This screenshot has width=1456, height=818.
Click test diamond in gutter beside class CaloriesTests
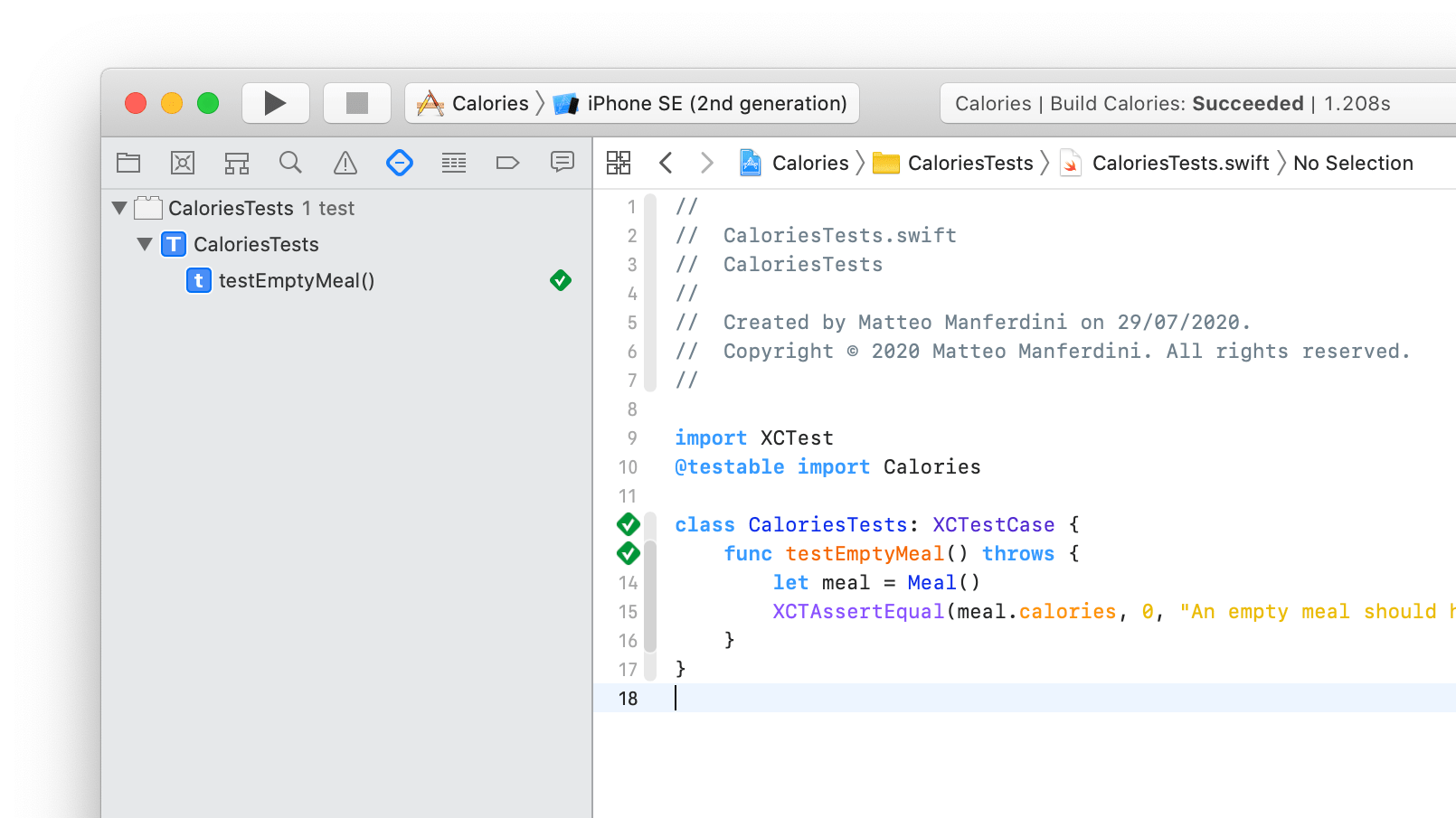click(x=628, y=524)
